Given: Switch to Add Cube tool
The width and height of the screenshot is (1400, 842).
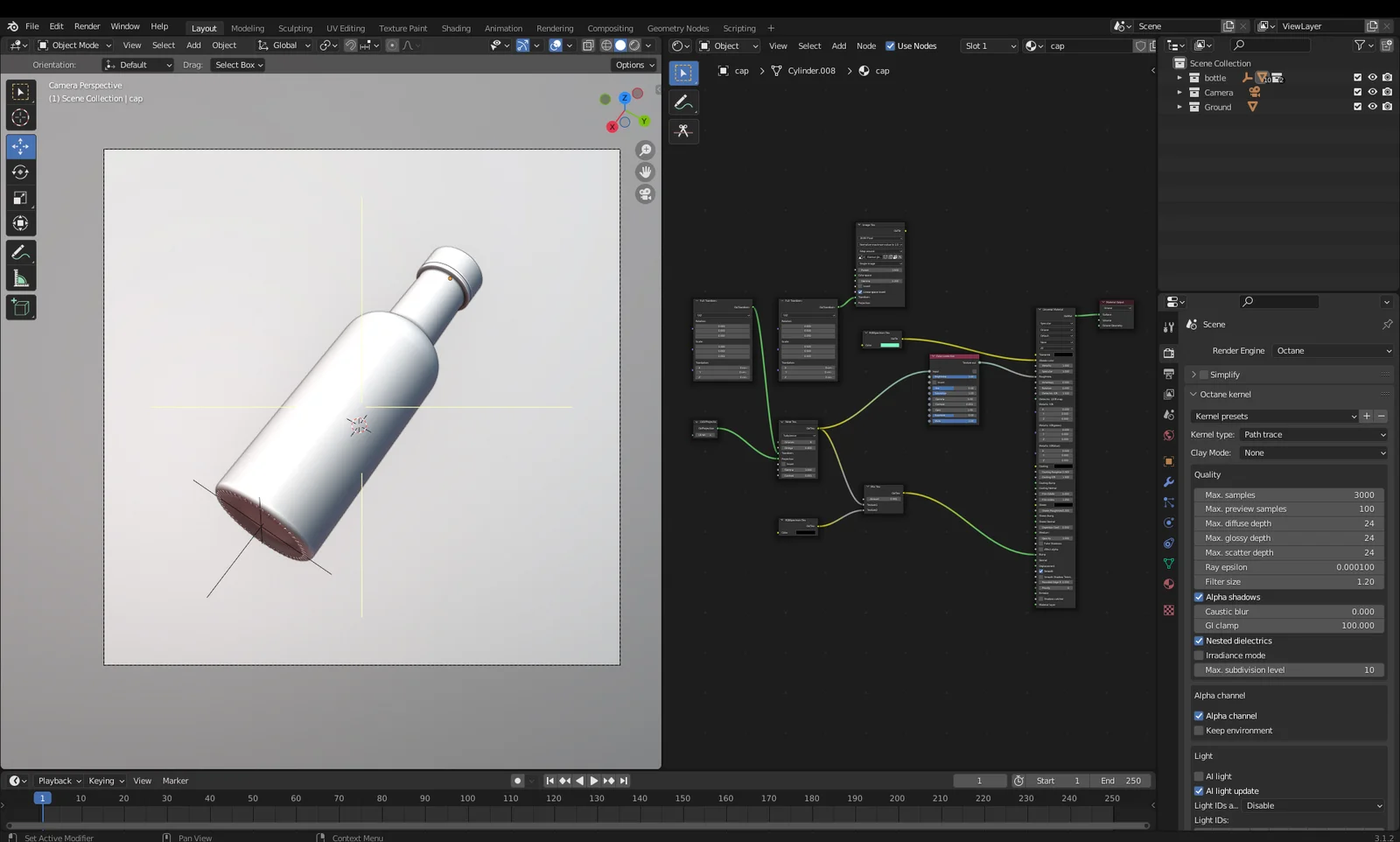Looking at the screenshot, I should (x=21, y=306).
